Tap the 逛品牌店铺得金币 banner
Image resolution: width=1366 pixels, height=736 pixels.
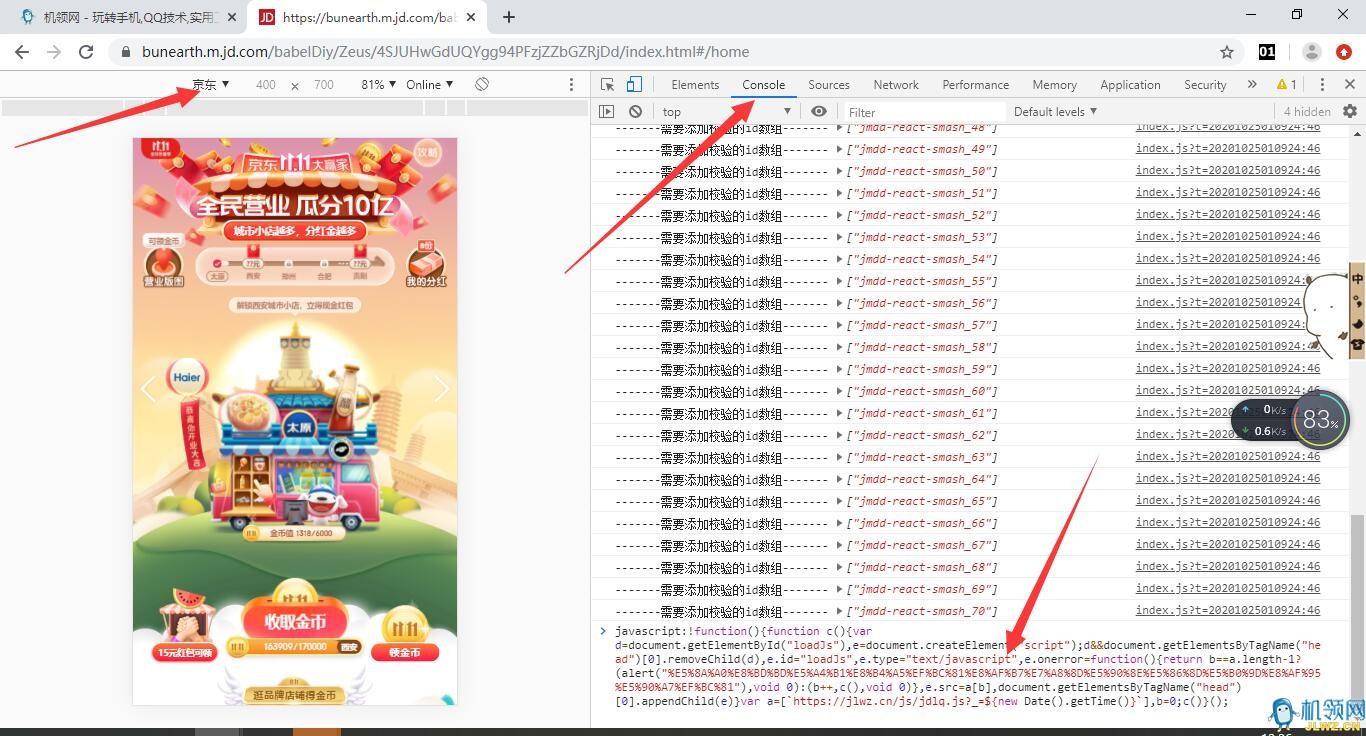(x=293, y=694)
